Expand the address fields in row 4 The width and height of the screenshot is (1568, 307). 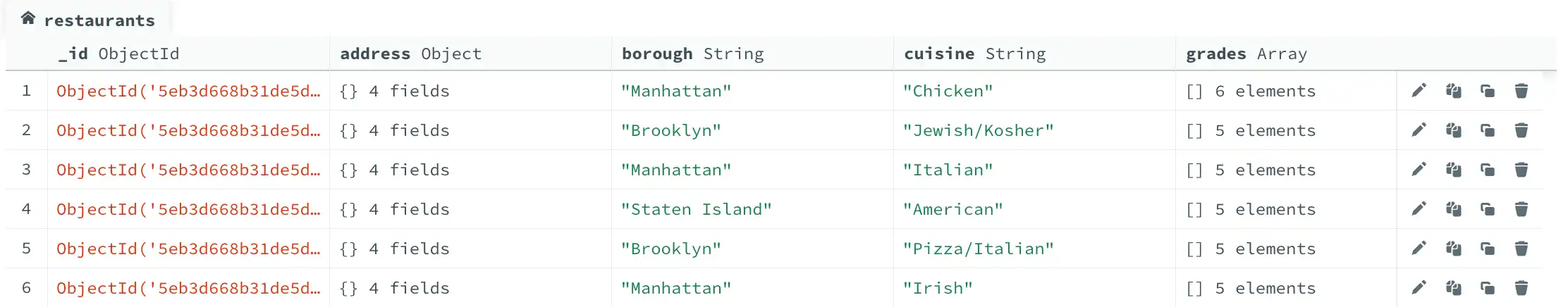pyautogui.click(x=348, y=210)
